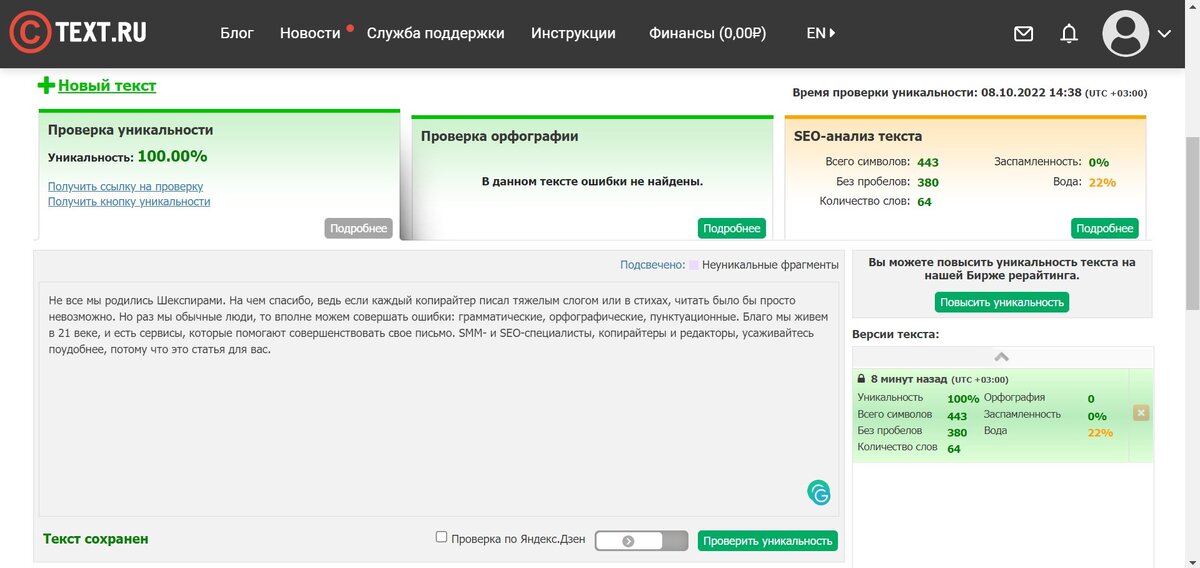
Task: Delete the saved text version with X
Action: (1141, 413)
